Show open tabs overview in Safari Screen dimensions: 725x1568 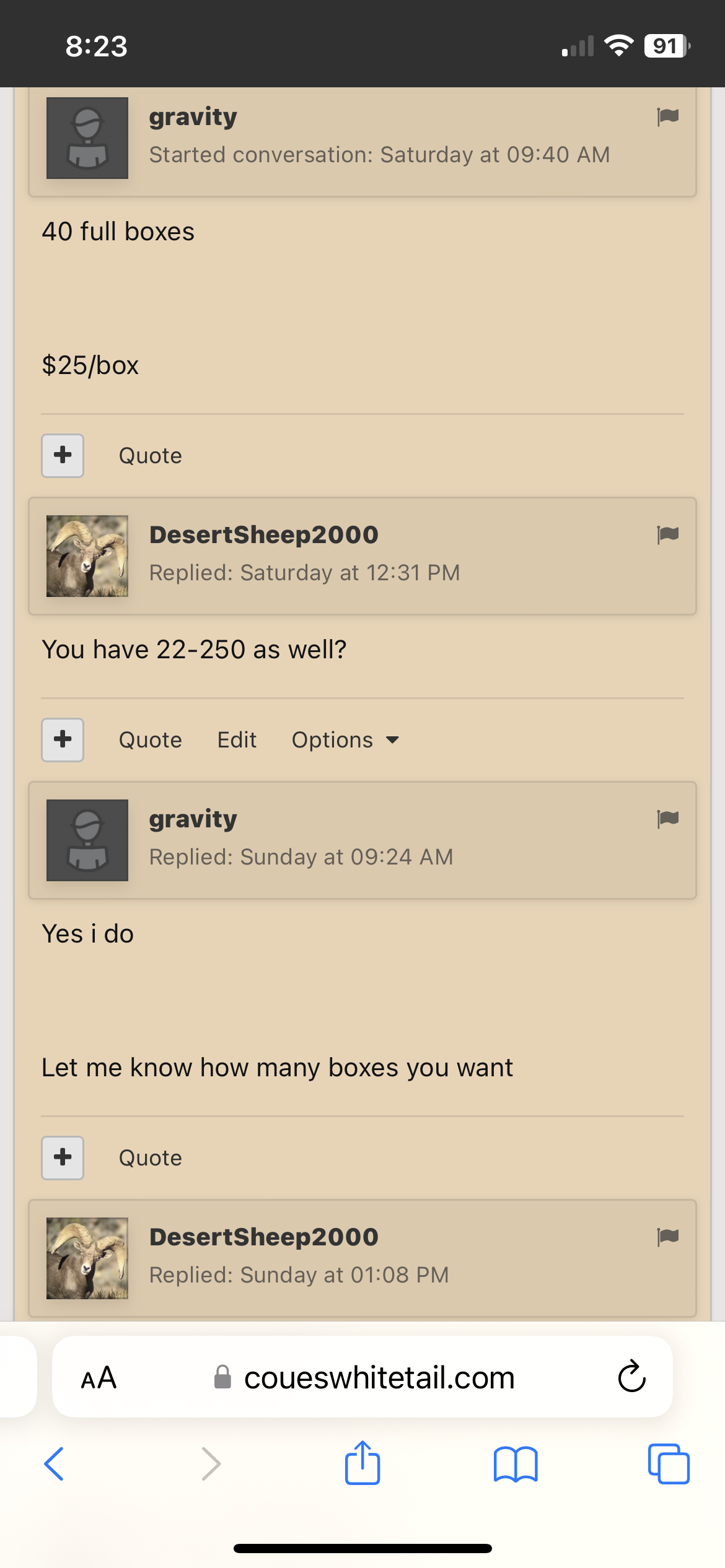tap(669, 1464)
